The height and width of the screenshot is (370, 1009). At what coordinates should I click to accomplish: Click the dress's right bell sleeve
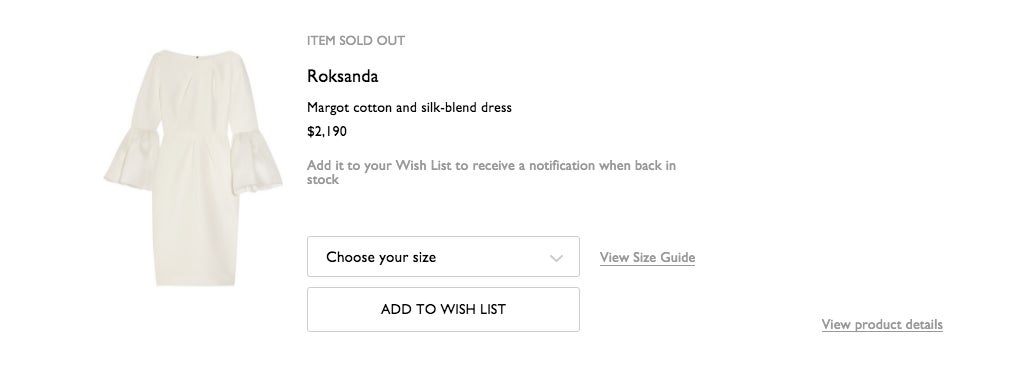click(x=255, y=161)
